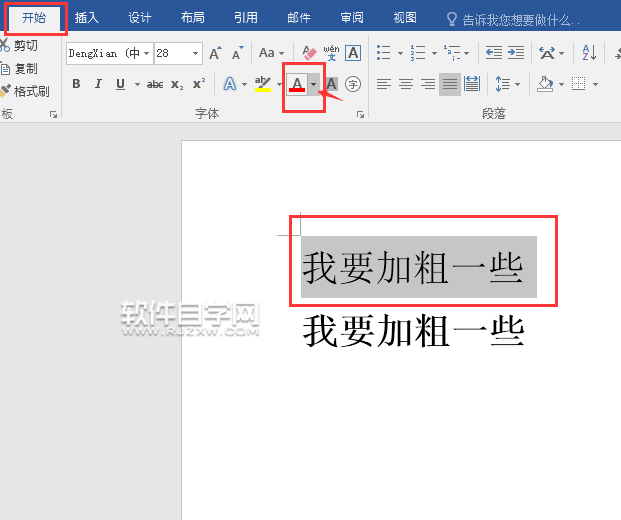The image size is (621, 520).
Task: Open the bullet library dropdown arrow
Action: pos(400,53)
